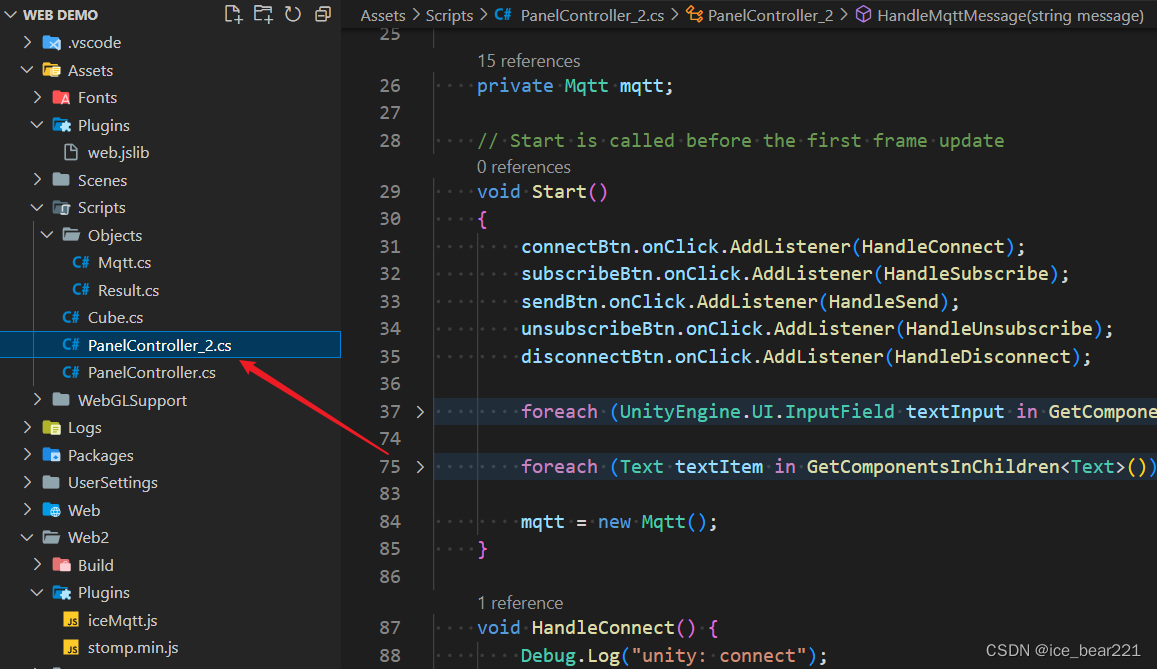1157x669 pixels.
Task: Click the method cube icon in breadcrumb
Action: (863, 14)
